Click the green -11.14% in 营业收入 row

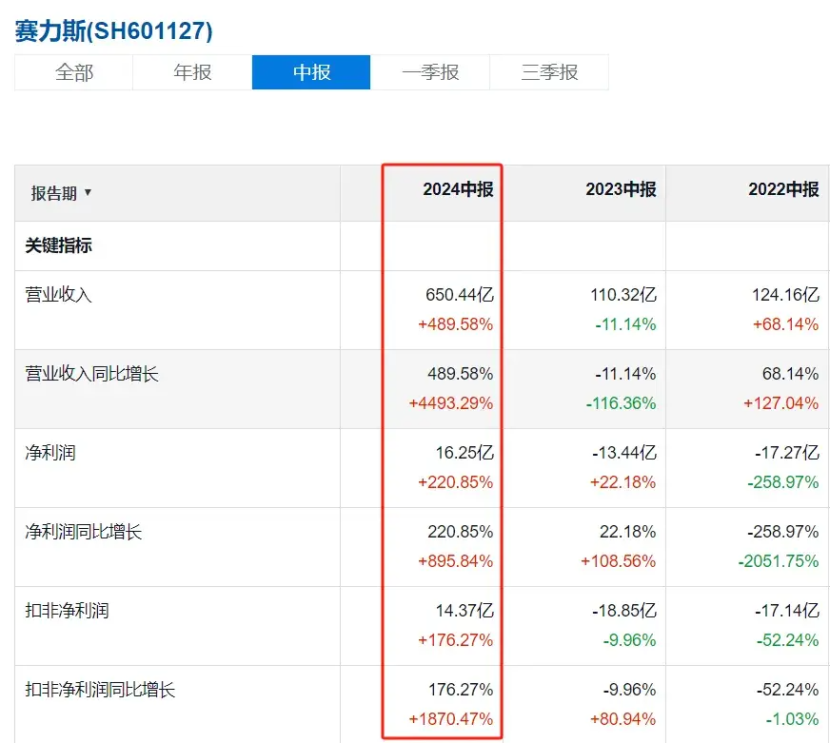pyautogui.click(x=626, y=324)
